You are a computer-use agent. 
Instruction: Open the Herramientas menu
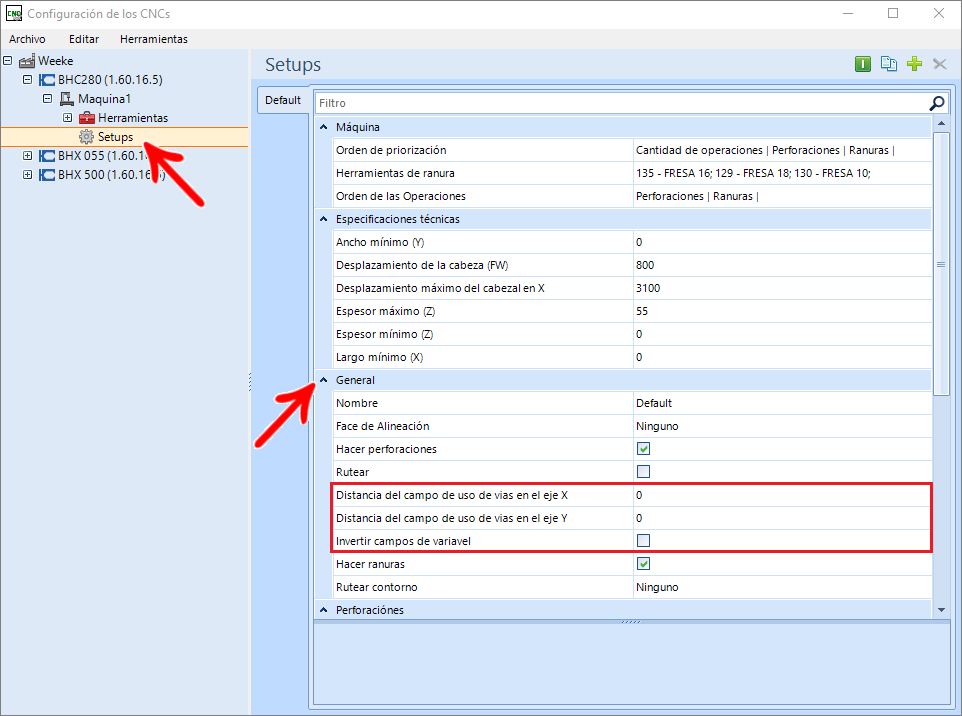pyautogui.click(x=154, y=39)
